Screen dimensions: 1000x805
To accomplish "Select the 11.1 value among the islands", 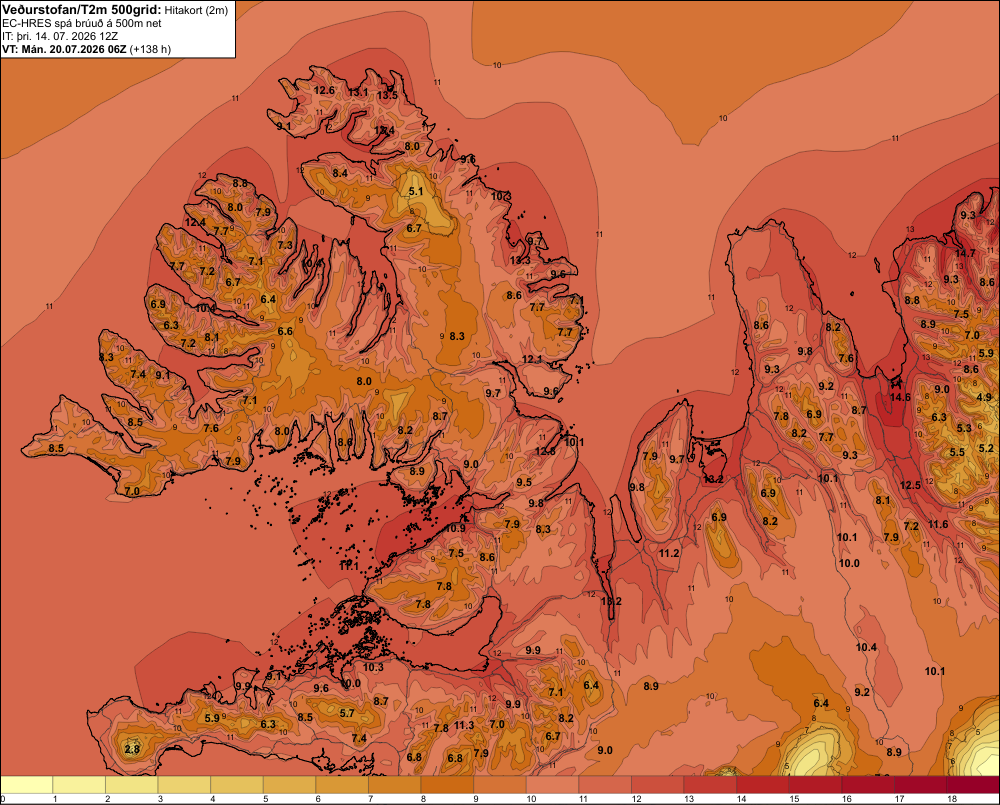I will click(x=348, y=566).
